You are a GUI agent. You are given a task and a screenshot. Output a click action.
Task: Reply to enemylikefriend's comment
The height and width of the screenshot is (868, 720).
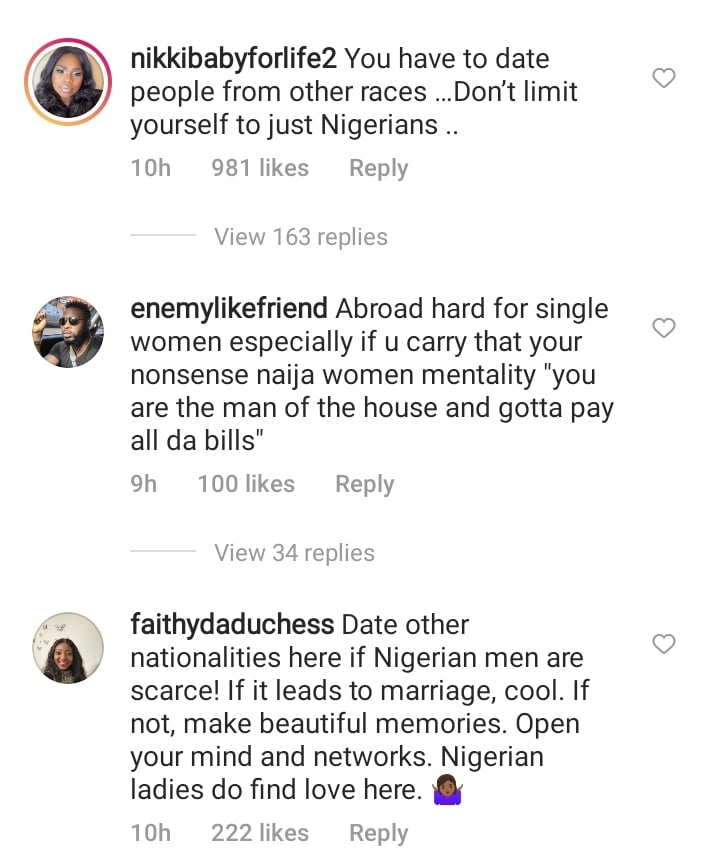click(x=364, y=484)
